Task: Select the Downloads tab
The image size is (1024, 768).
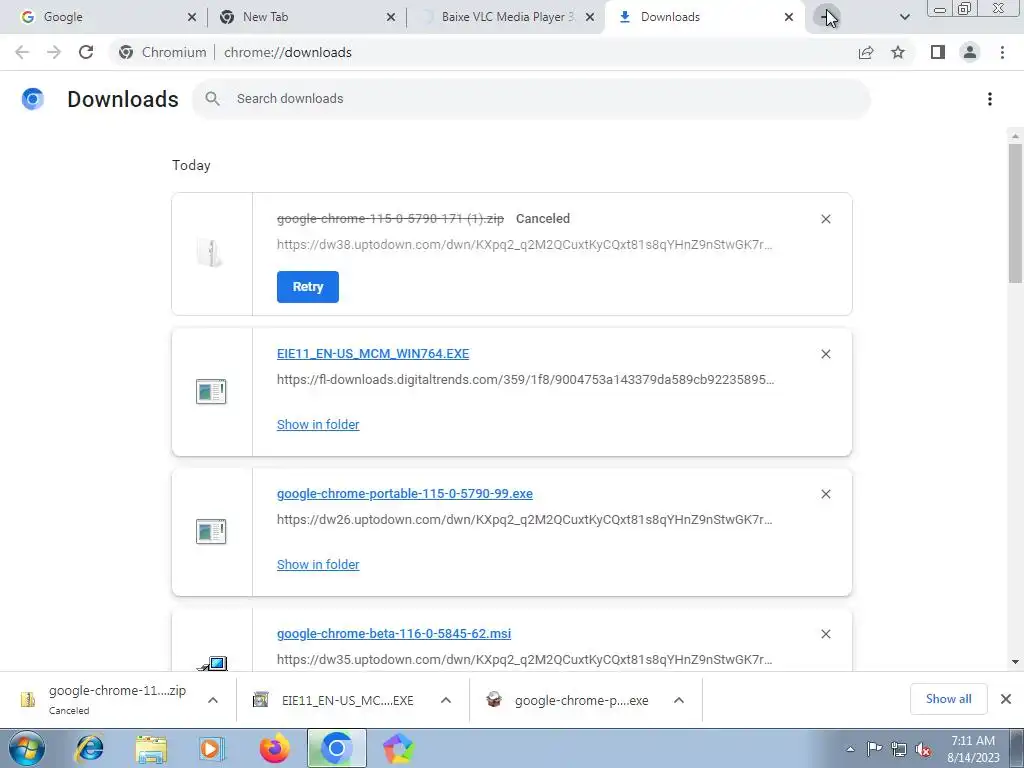Action: tap(705, 17)
